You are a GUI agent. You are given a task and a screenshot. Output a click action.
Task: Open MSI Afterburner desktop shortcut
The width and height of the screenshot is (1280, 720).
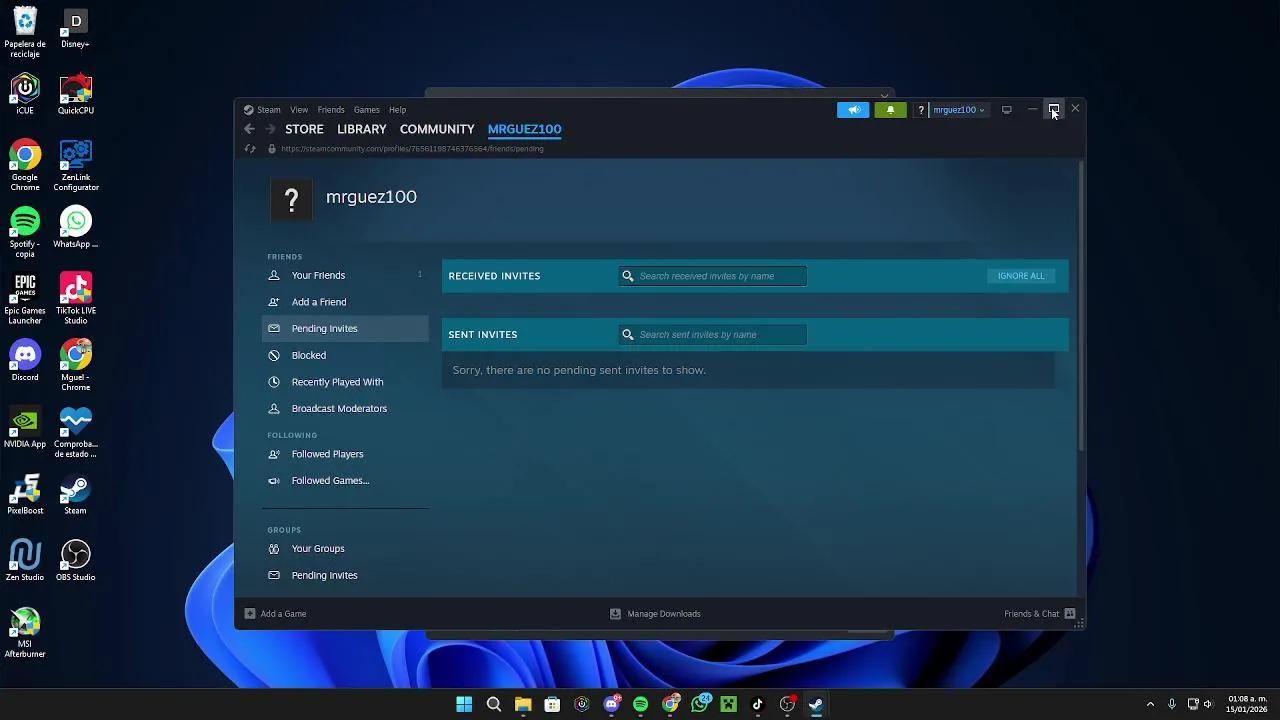click(x=25, y=633)
